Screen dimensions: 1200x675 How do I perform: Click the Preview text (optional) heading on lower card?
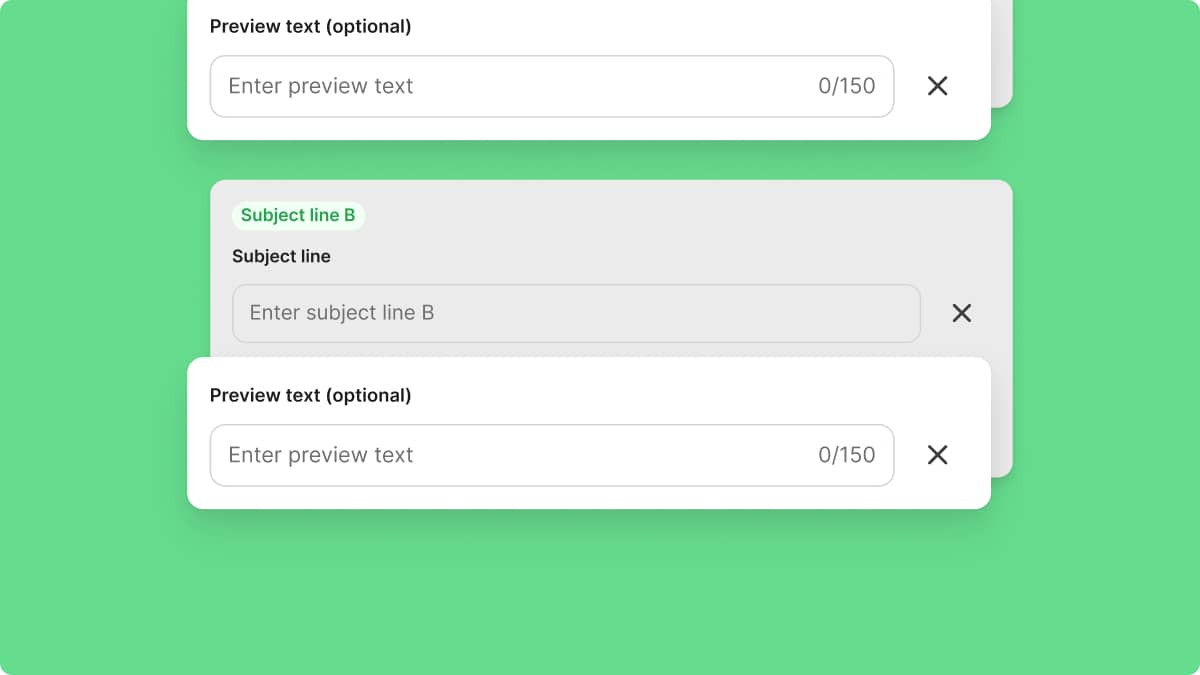coord(310,395)
